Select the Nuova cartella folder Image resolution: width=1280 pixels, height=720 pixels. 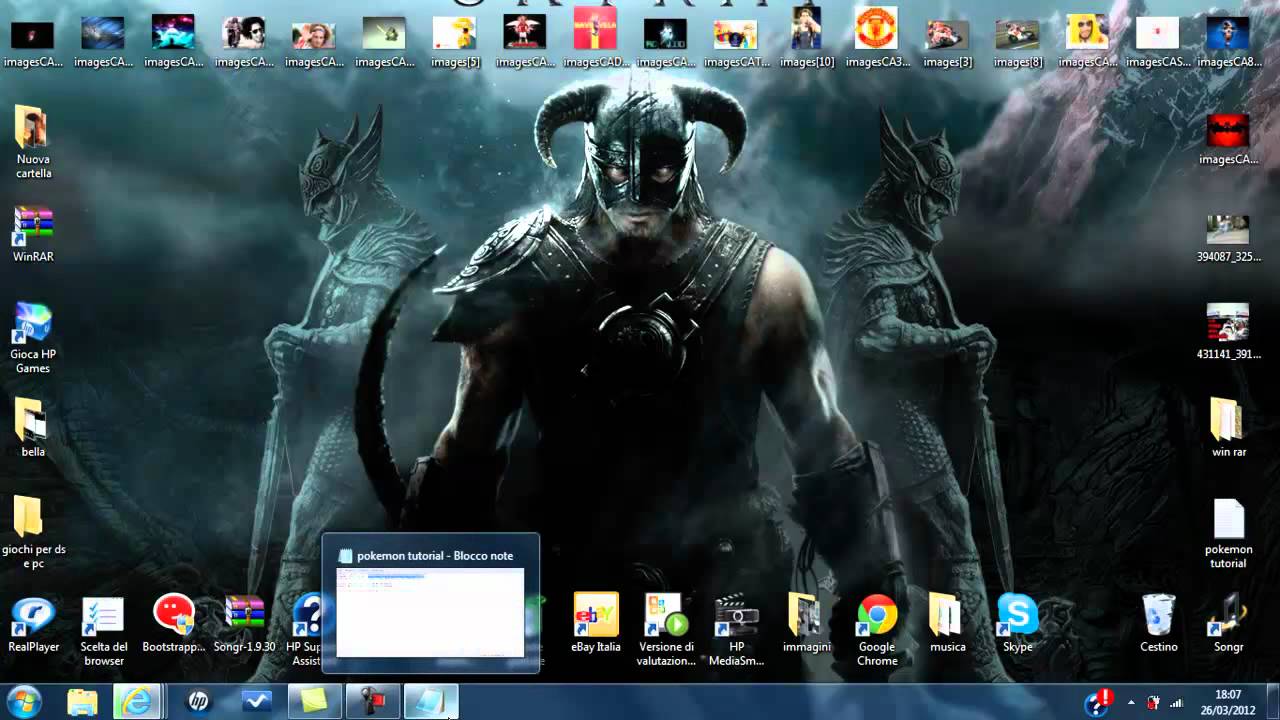pos(33,142)
